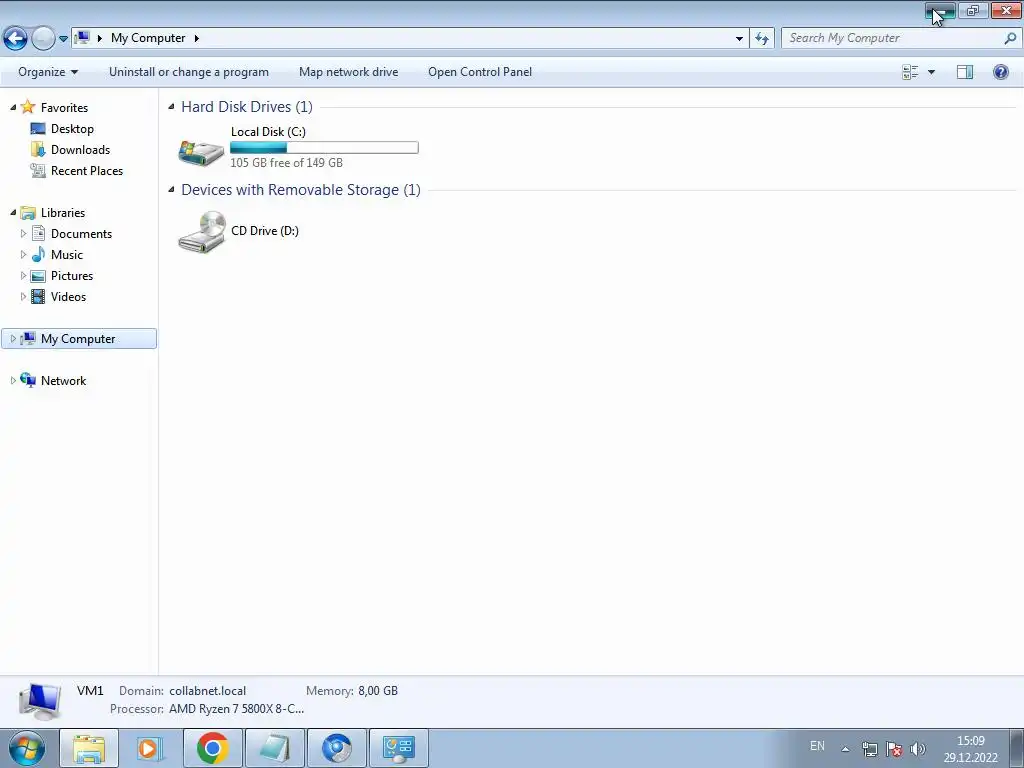Open Help with the question mark icon
Viewport: 1024px width, 768px height.
pyautogui.click(x=1000, y=72)
